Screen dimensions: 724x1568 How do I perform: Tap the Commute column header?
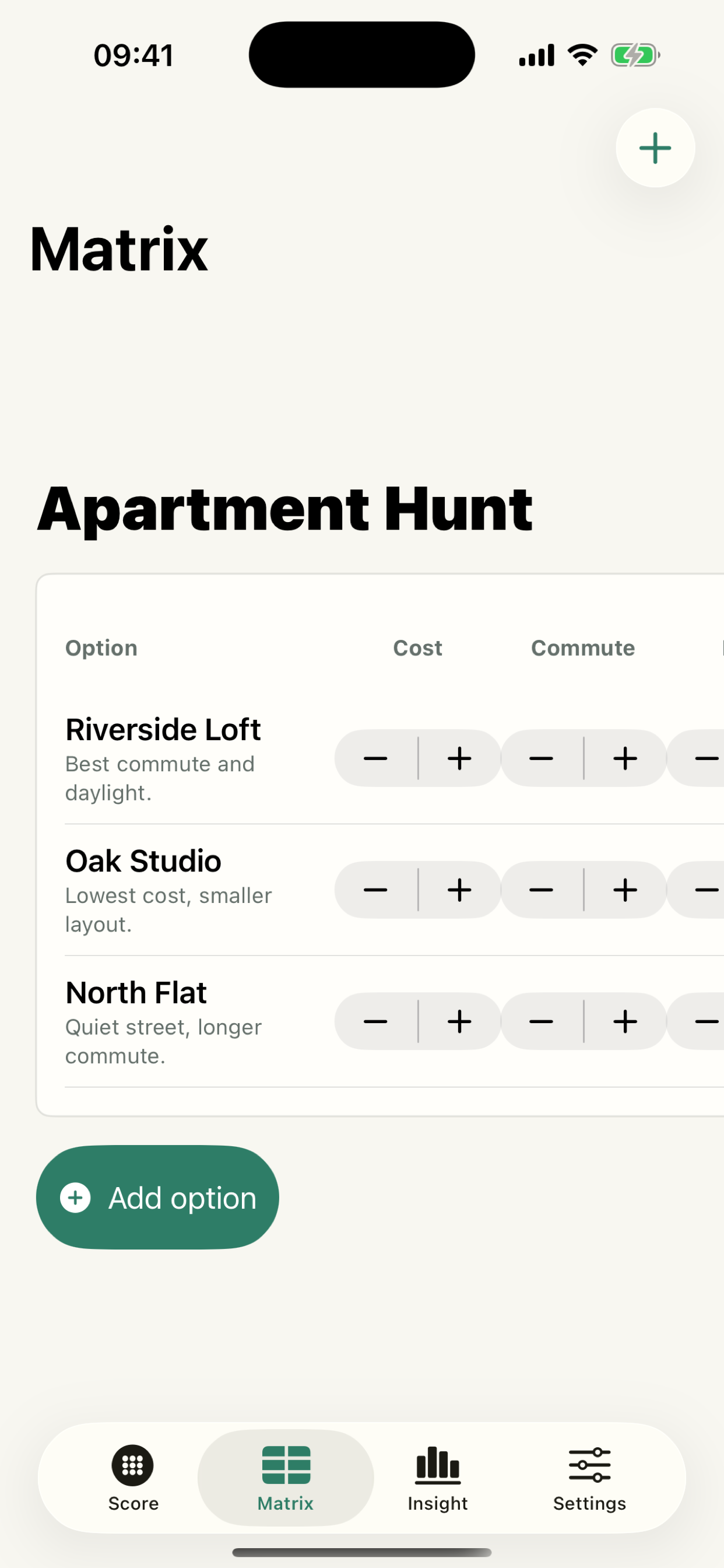[583, 647]
